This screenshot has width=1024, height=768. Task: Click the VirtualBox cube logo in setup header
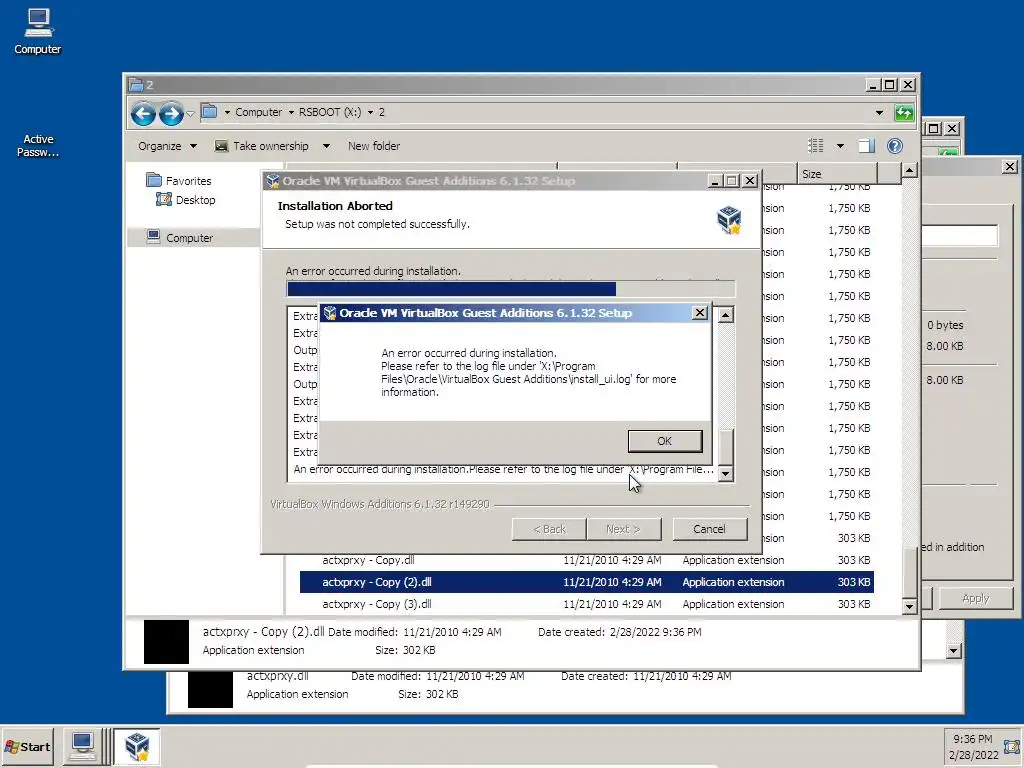729,219
